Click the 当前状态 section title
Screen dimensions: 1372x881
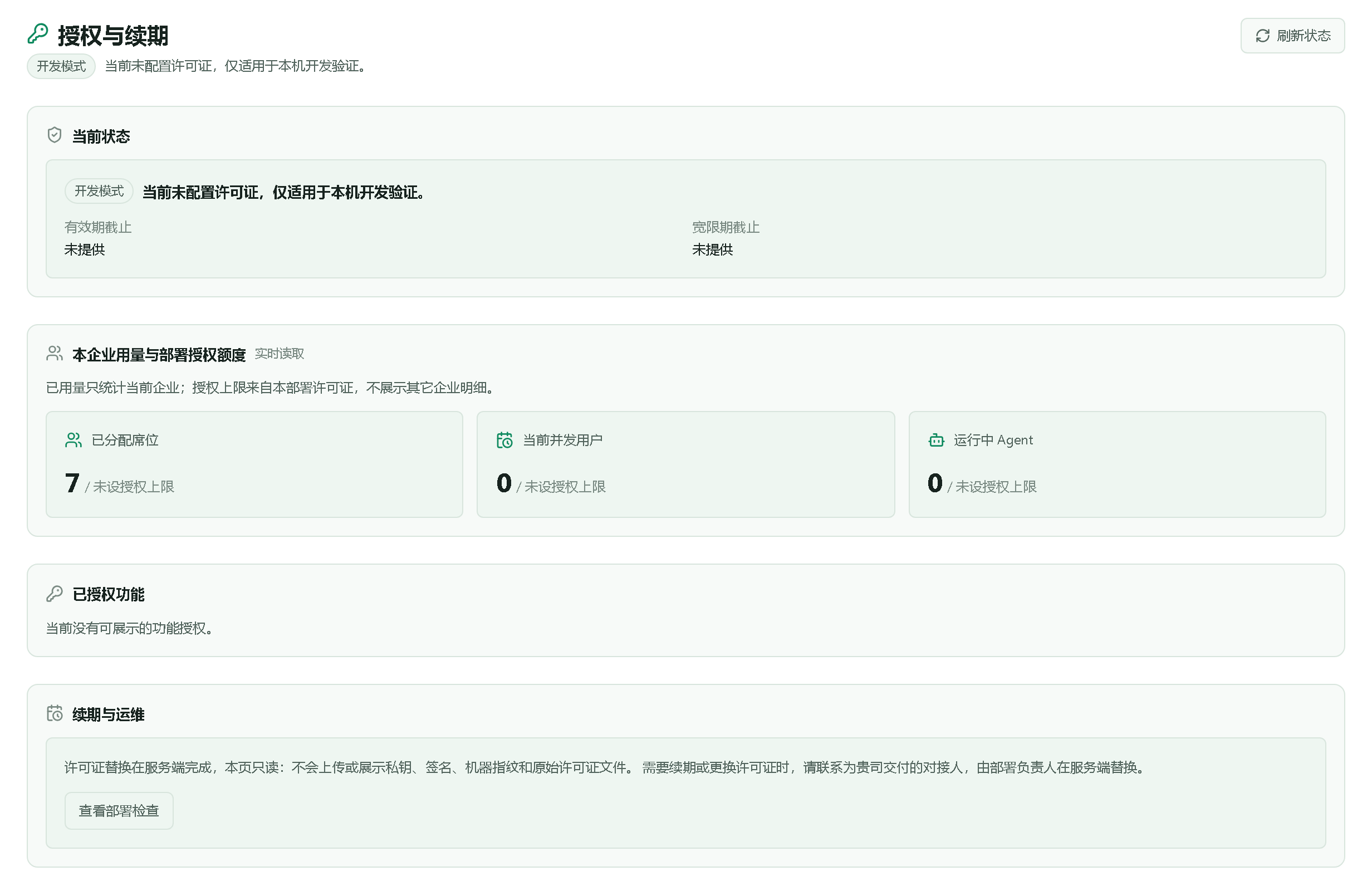pyautogui.click(x=101, y=136)
